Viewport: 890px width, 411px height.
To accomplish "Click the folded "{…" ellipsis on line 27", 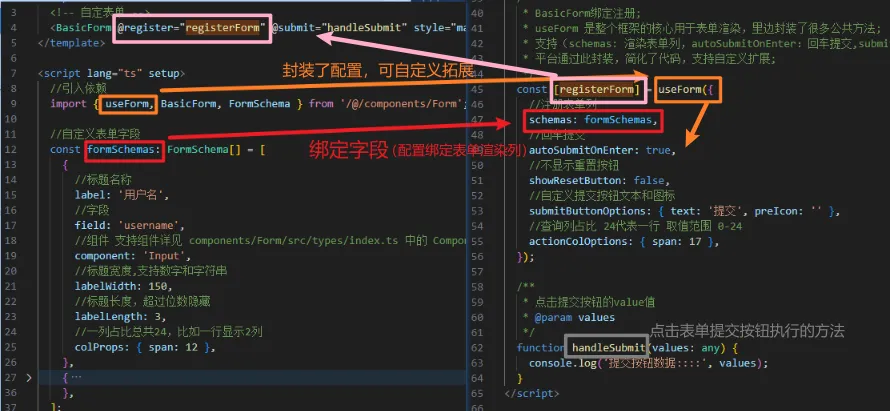I will (x=72, y=377).
